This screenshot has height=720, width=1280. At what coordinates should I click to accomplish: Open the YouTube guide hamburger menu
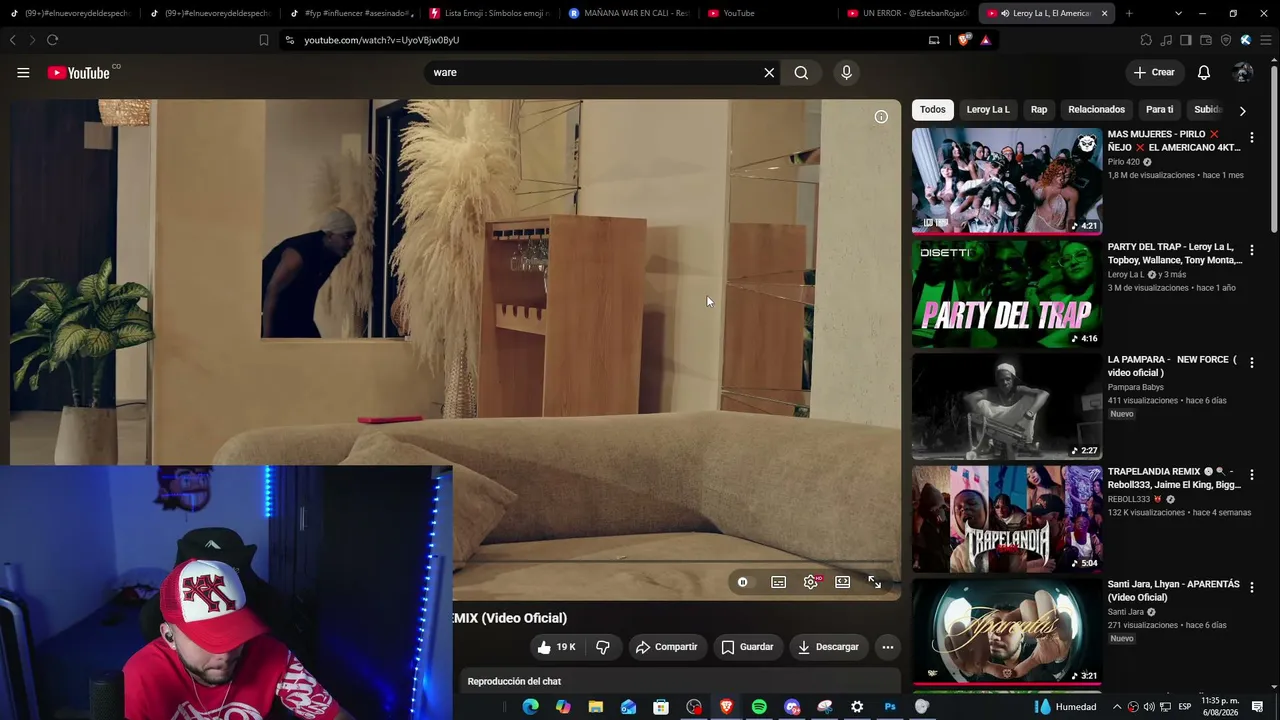23,72
